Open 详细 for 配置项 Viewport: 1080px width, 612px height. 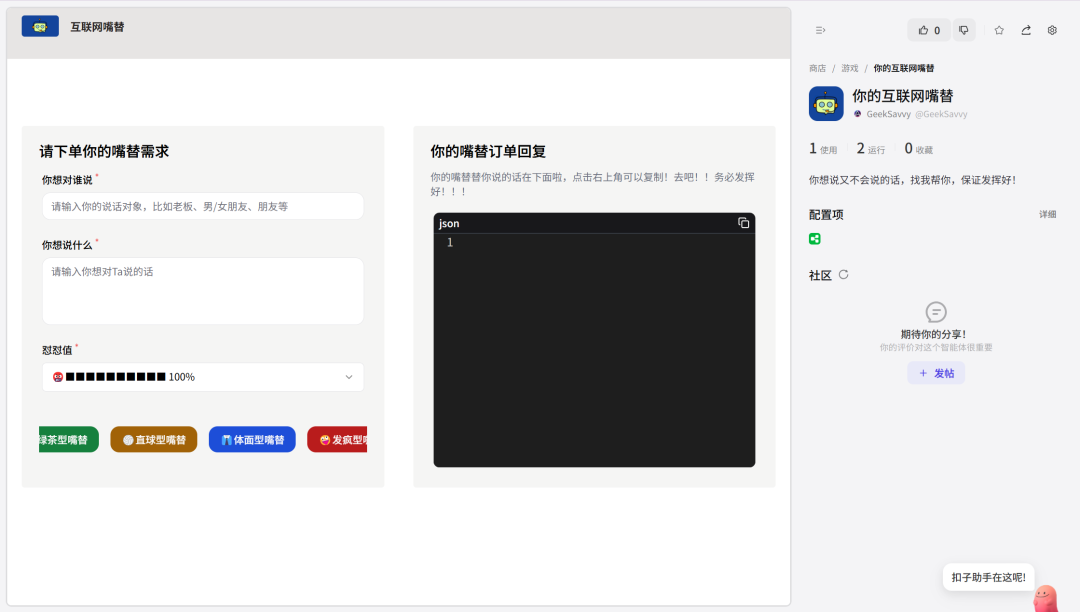tap(1048, 214)
